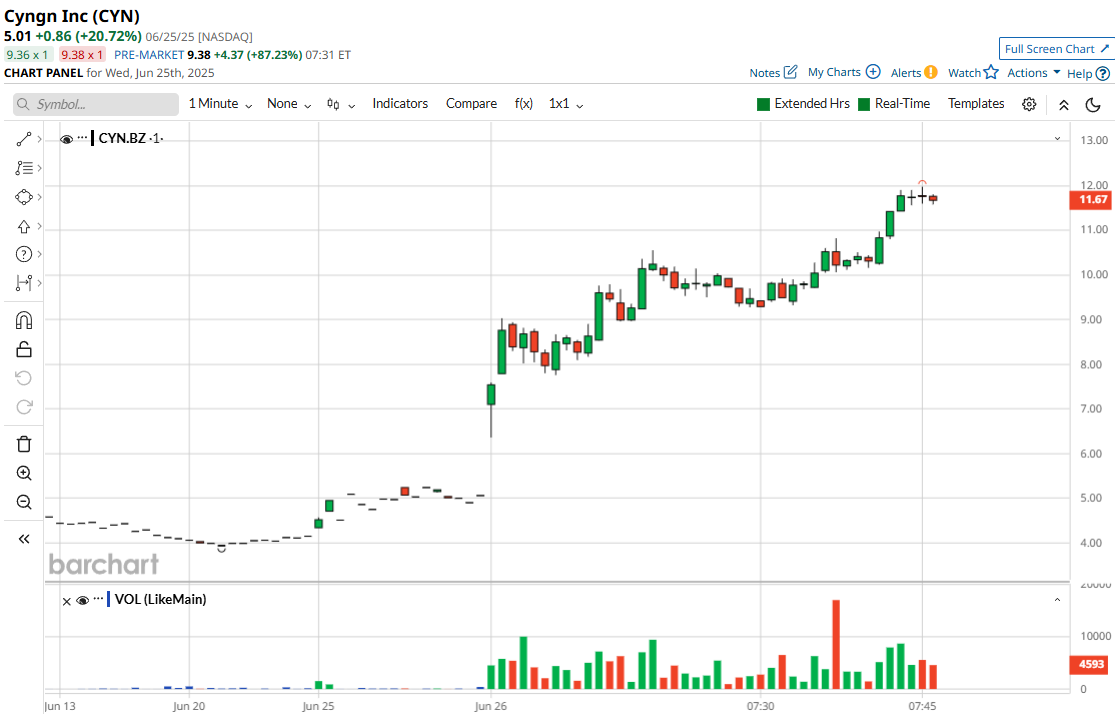
Task: Click the Watch star icon
Action: coord(991,72)
